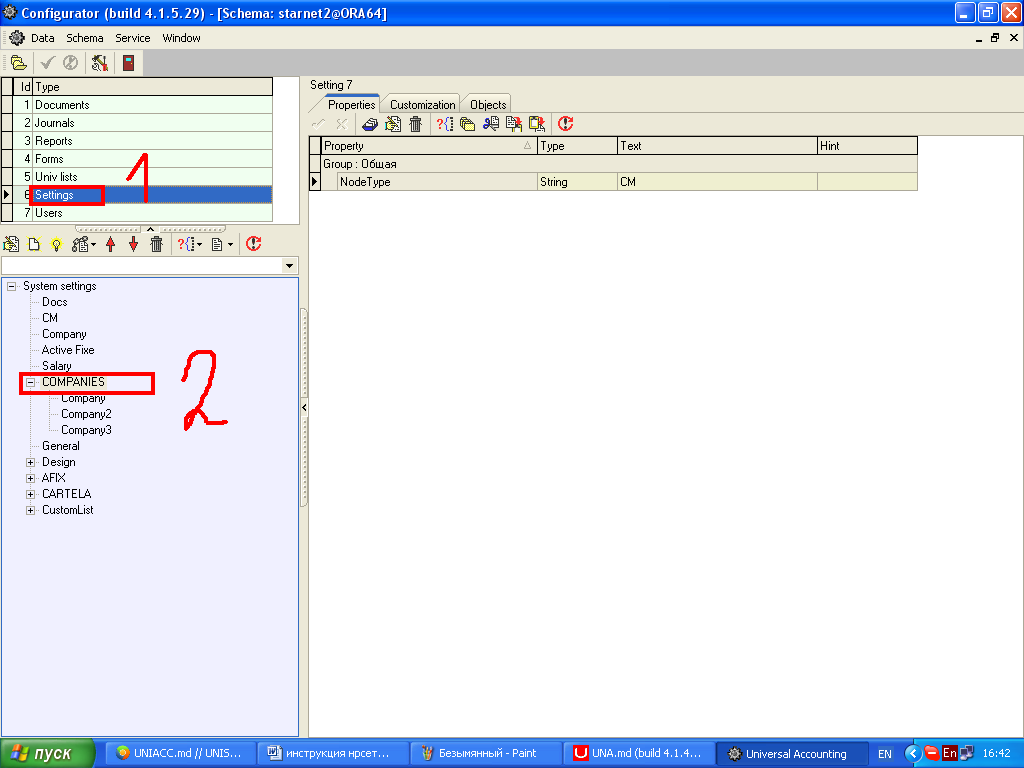Expand the CustomList tree node
This screenshot has width=1024, height=768.
coord(30,510)
